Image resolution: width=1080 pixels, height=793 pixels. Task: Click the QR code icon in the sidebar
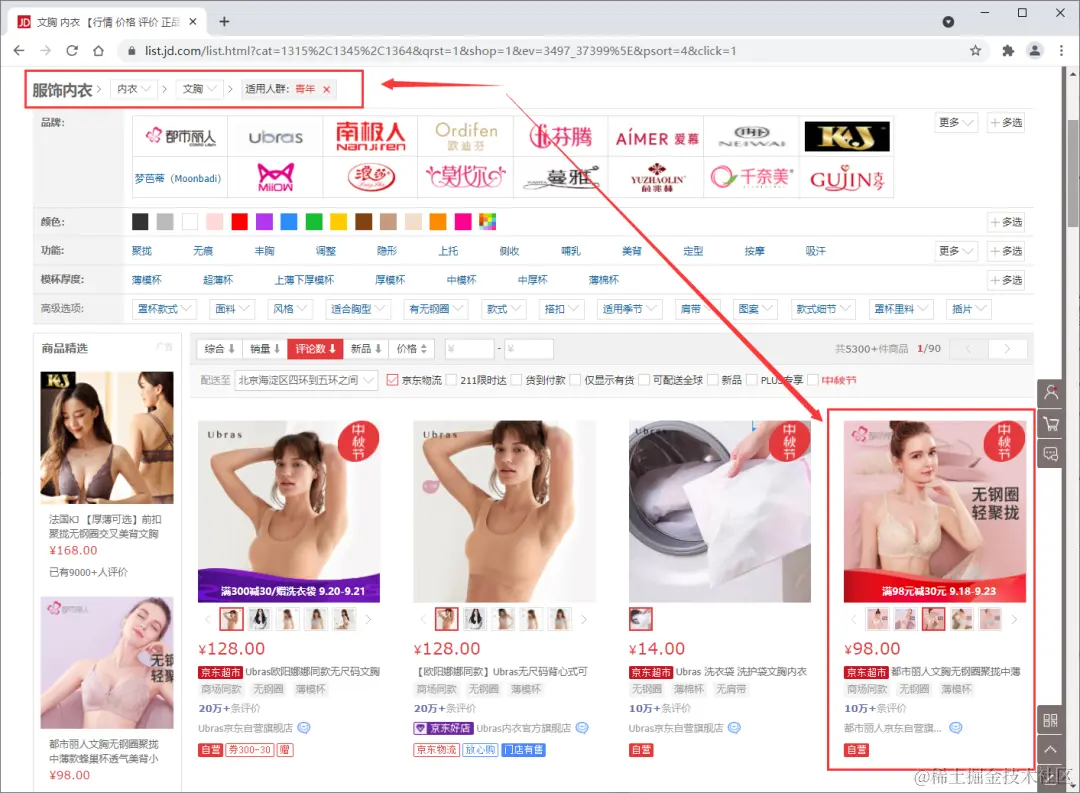coord(1051,719)
